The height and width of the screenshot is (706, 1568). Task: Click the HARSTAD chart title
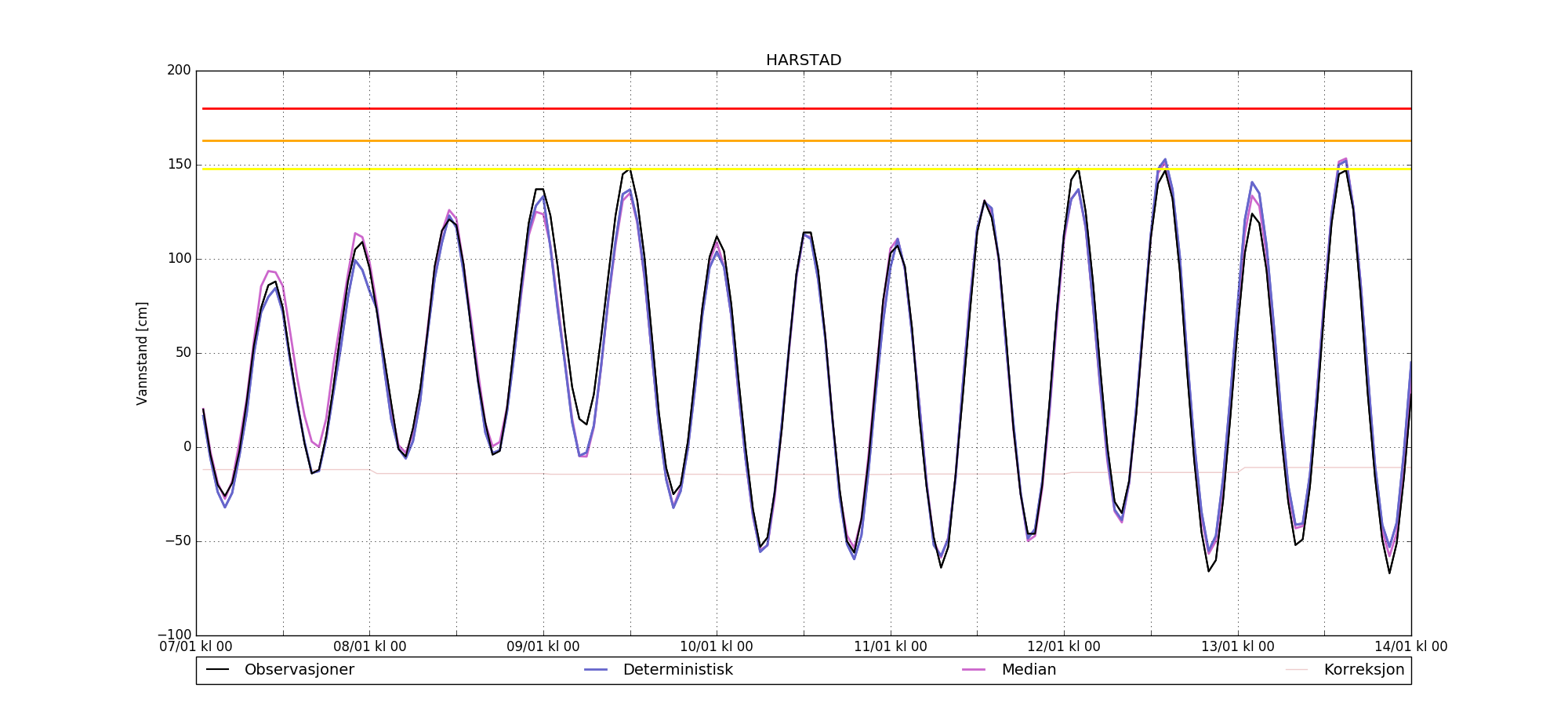point(804,60)
